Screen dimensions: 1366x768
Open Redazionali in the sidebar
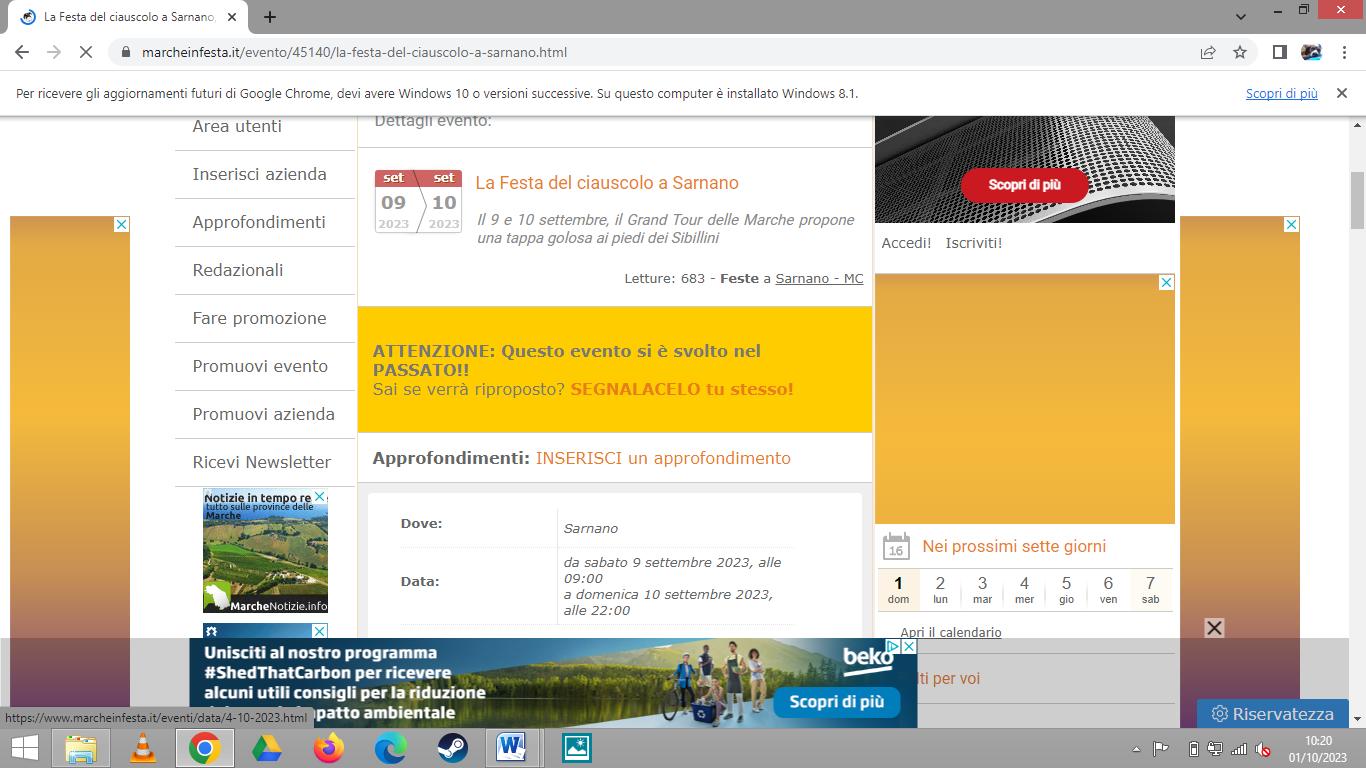click(238, 270)
